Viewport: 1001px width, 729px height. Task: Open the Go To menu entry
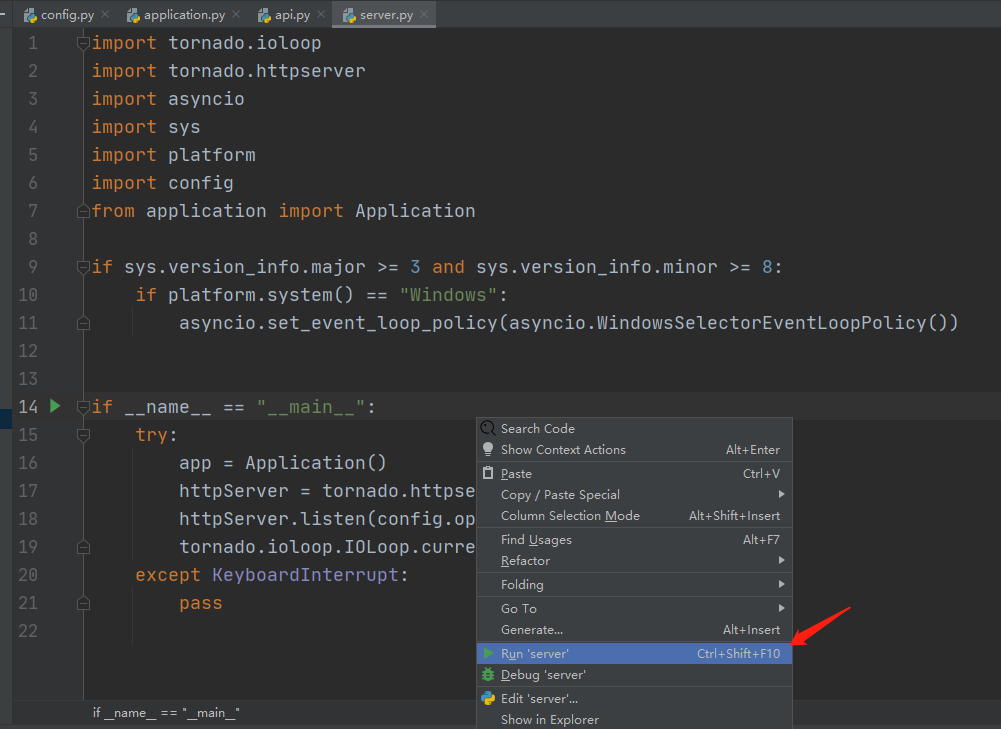coord(634,608)
